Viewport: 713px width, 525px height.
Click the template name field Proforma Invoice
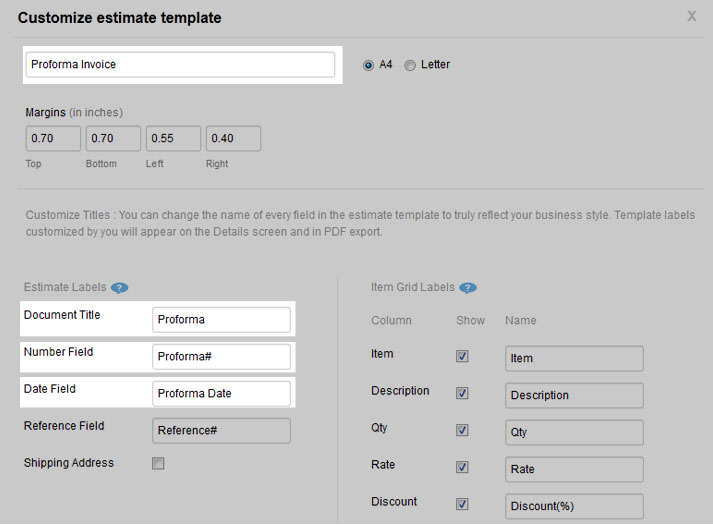pos(181,65)
